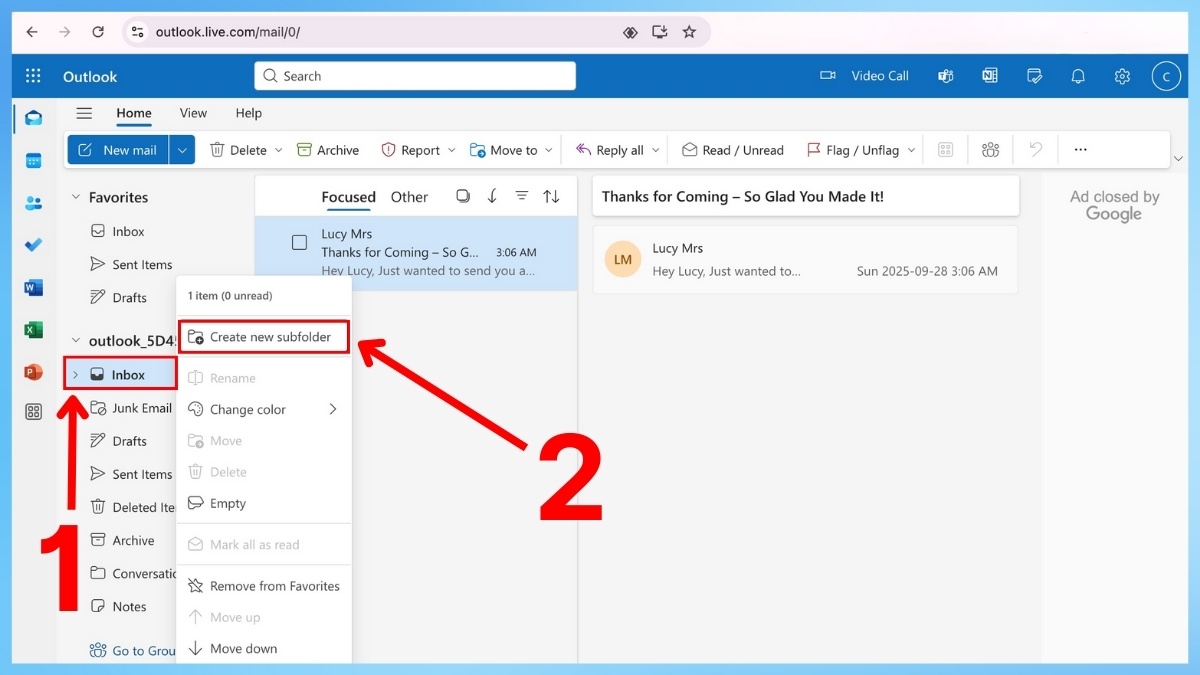Collapse the Favorites section
Image resolution: width=1200 pixels, height=675 pixels.
click(x=75, y=198)
